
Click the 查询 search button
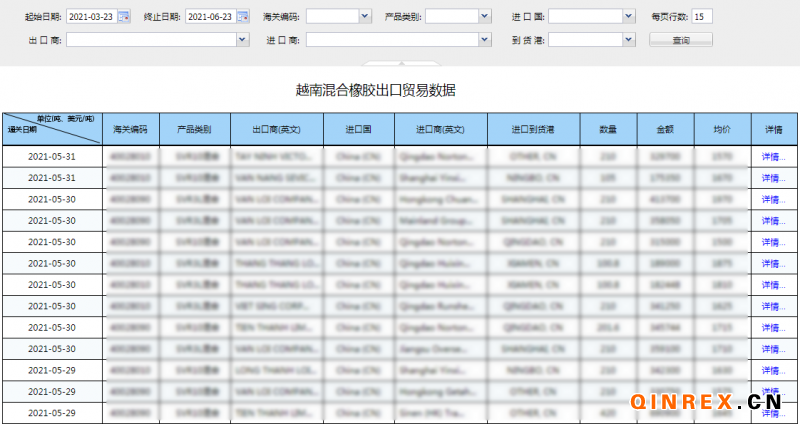coord(681,40)
